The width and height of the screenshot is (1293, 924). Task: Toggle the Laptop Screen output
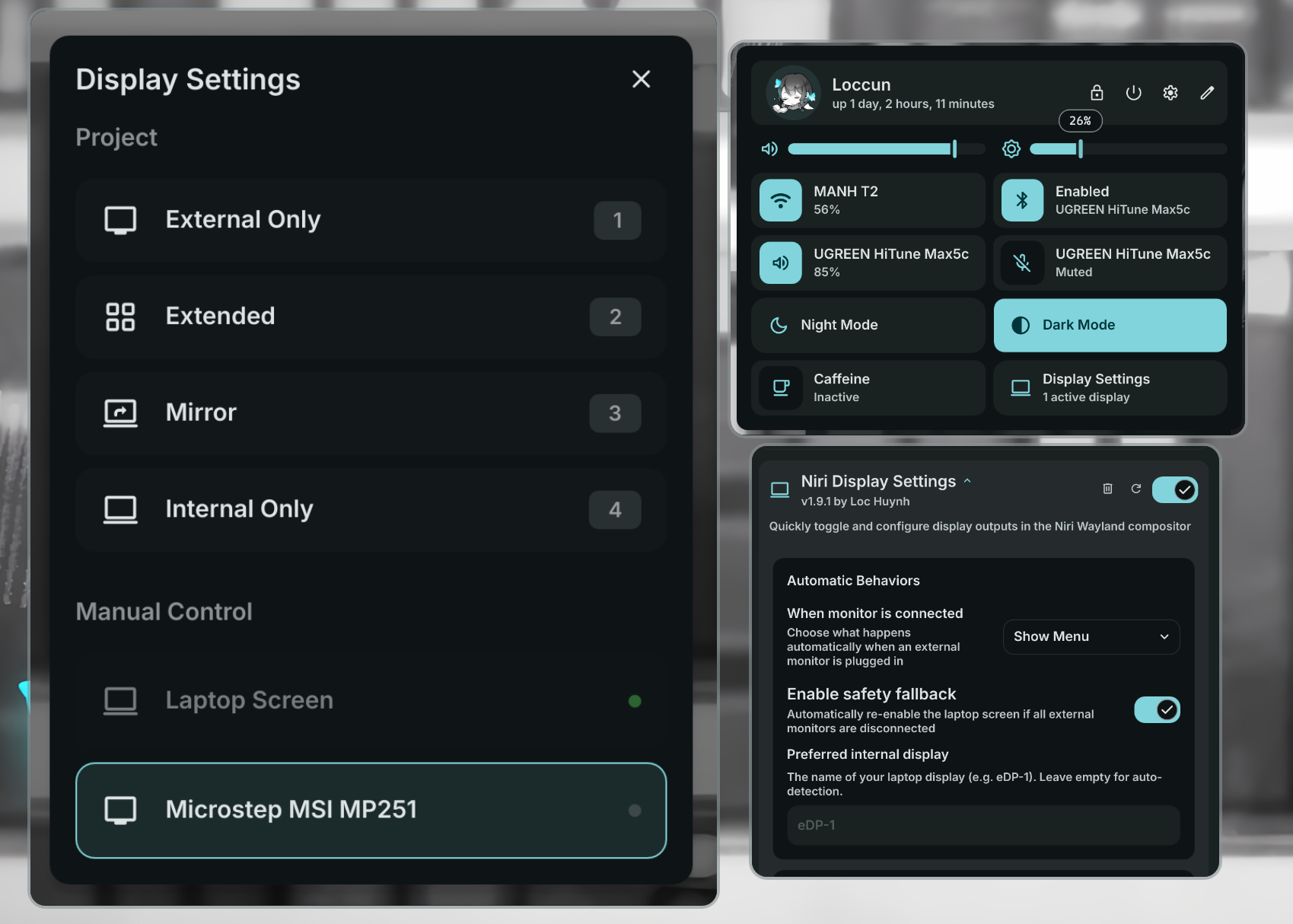point(371,701)
